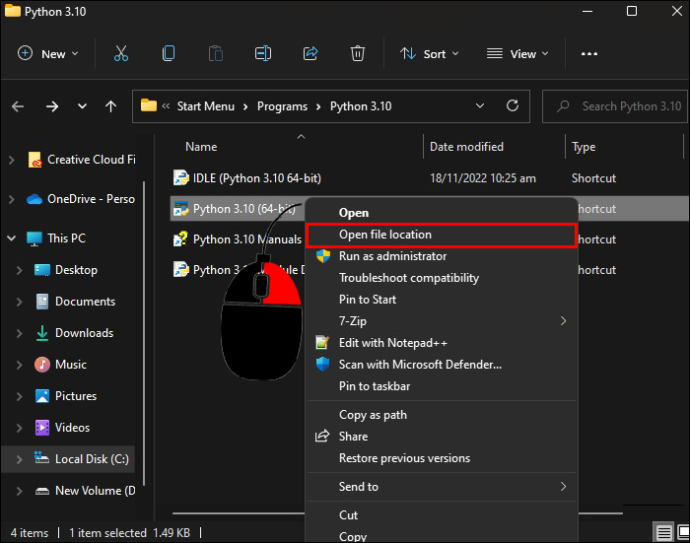Collapse the This PC tree node
This screenshot has height=543, width=690.
tap(12, 238)
